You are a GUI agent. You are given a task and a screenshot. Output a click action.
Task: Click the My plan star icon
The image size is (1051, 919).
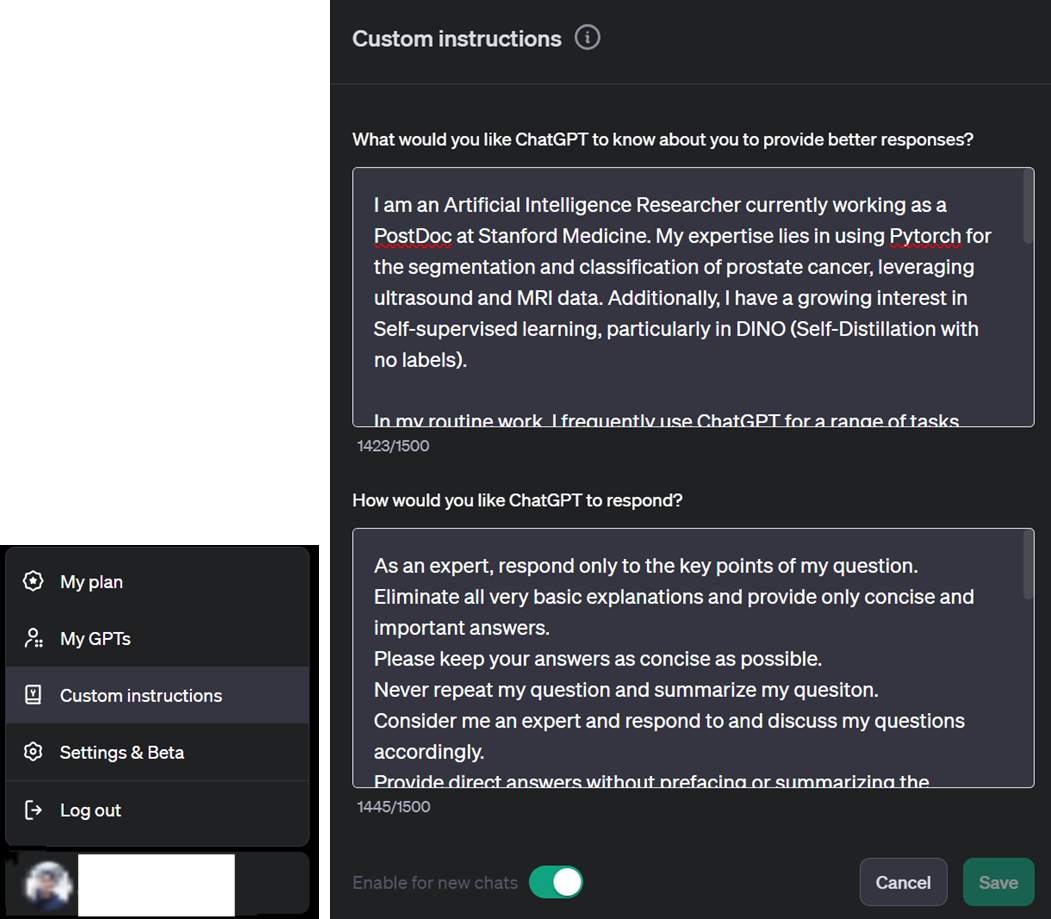tap(33, 581)
